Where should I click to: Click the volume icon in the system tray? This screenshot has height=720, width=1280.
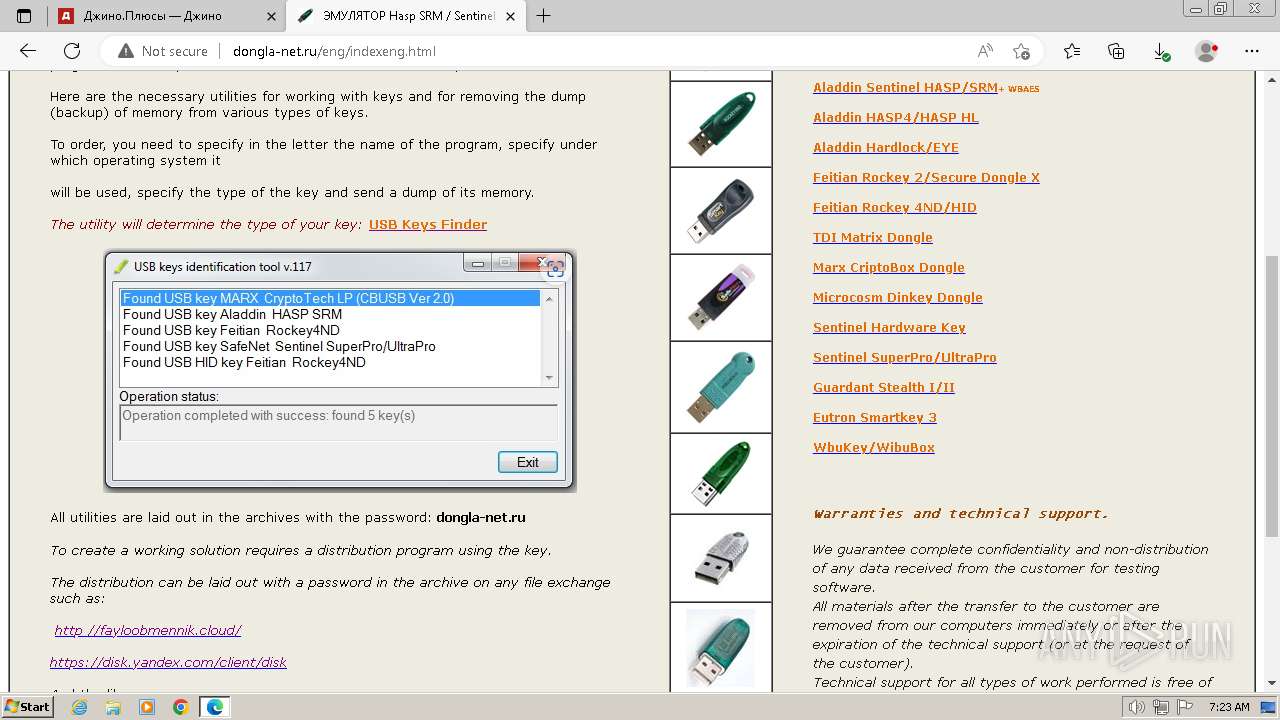(x=1138, y=707)
